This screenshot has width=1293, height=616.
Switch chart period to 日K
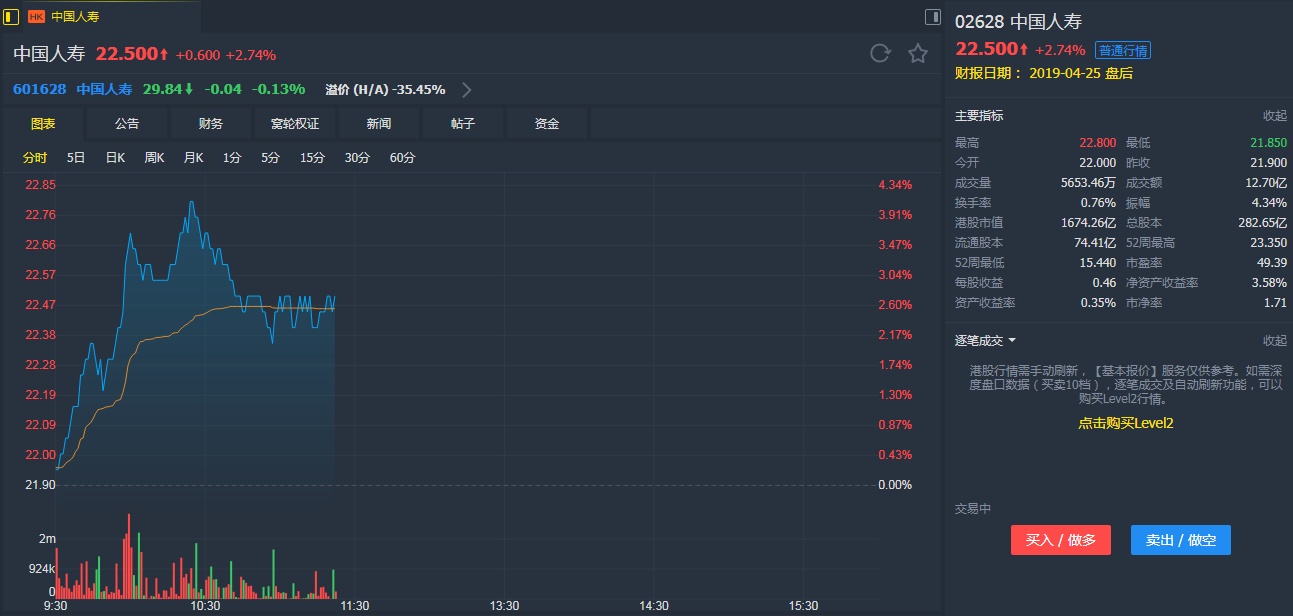115,158
